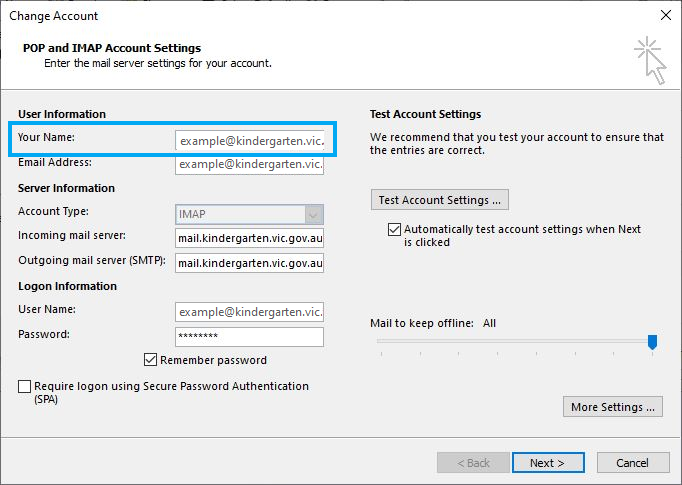Toggle the Remember password checkbox
682x485 pixels.
point(150,360)
